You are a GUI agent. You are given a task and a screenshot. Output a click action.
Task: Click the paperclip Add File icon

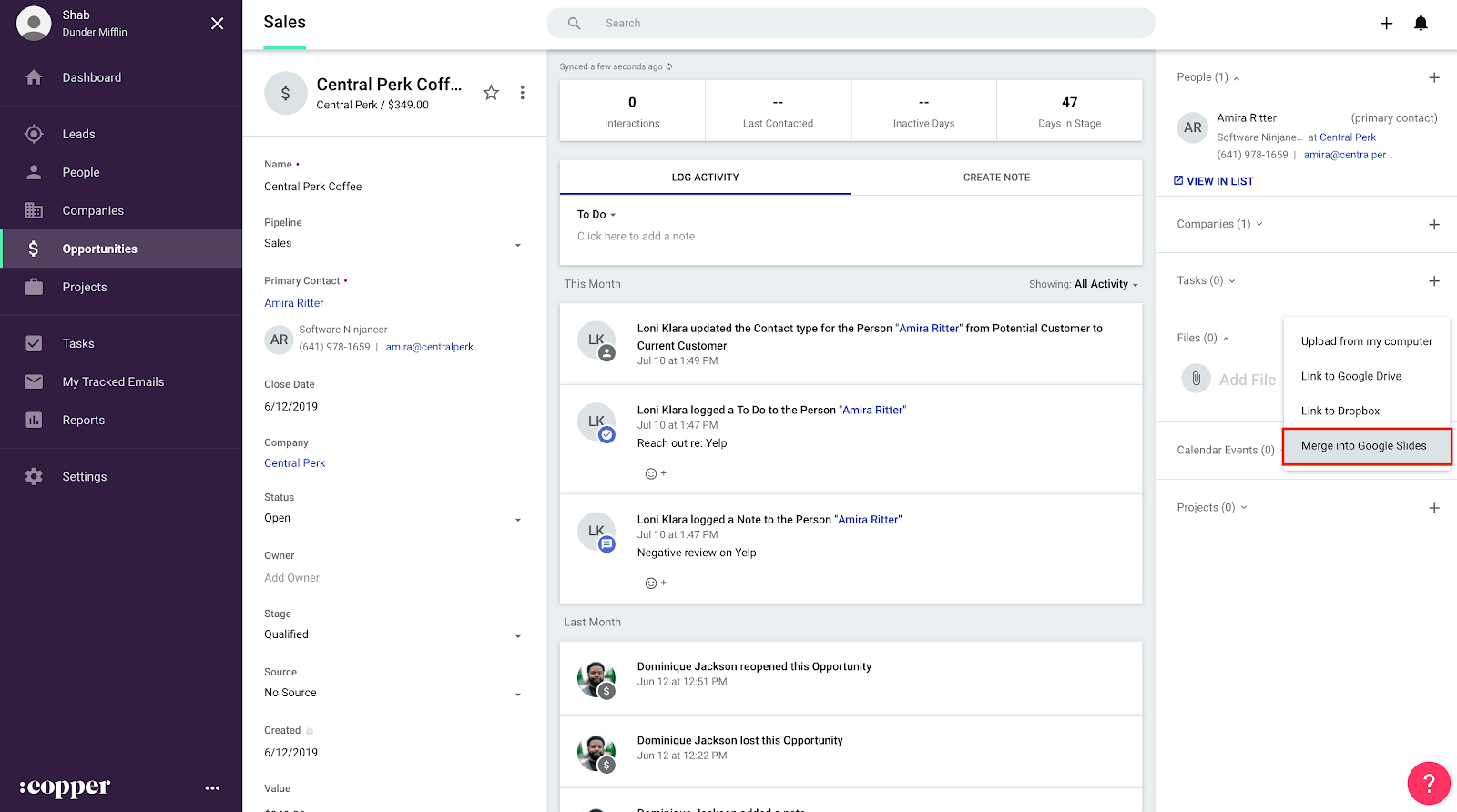click(1196, 379)
